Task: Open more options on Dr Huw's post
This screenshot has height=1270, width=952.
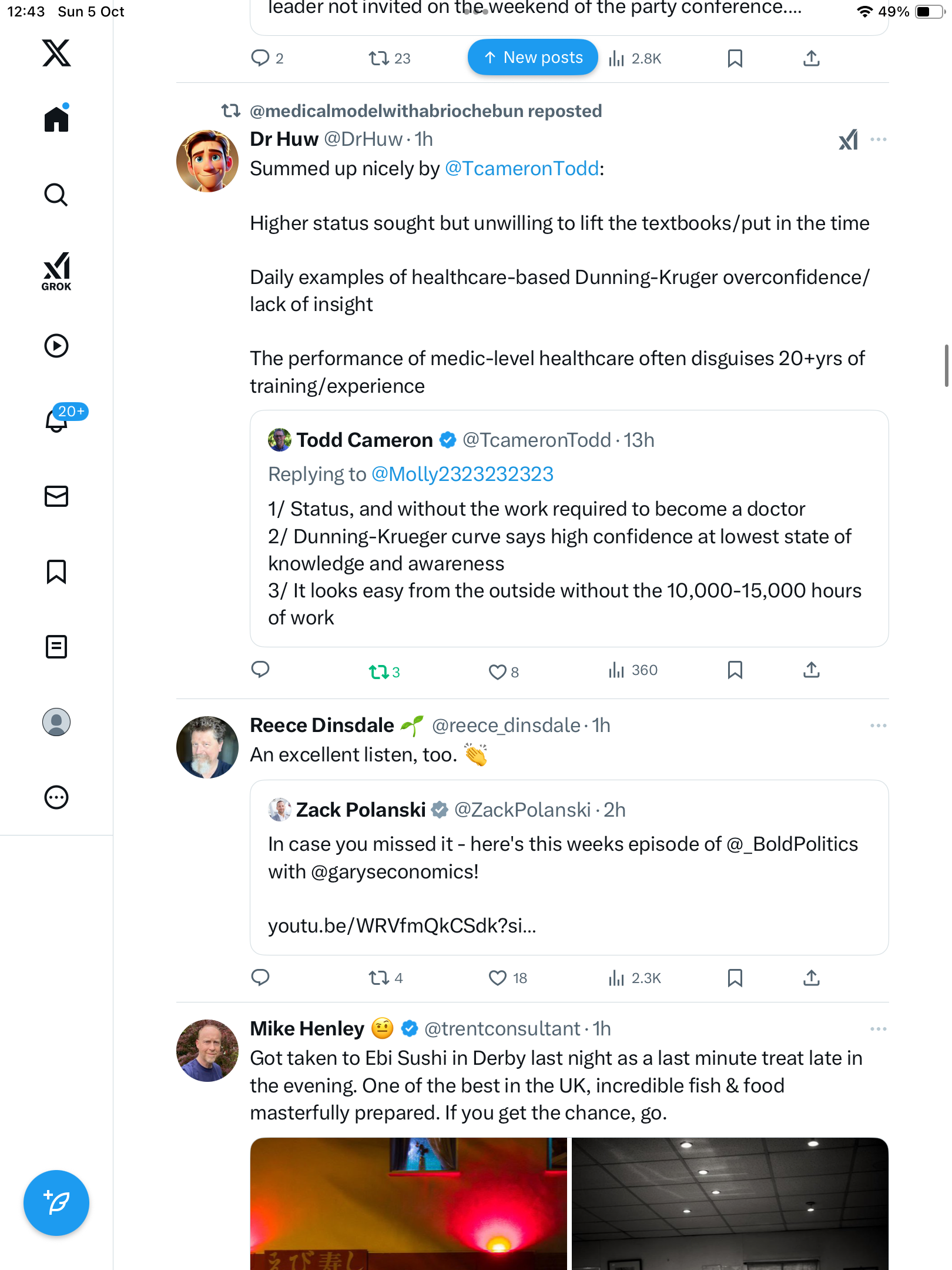Action: (x=878, y=139)
